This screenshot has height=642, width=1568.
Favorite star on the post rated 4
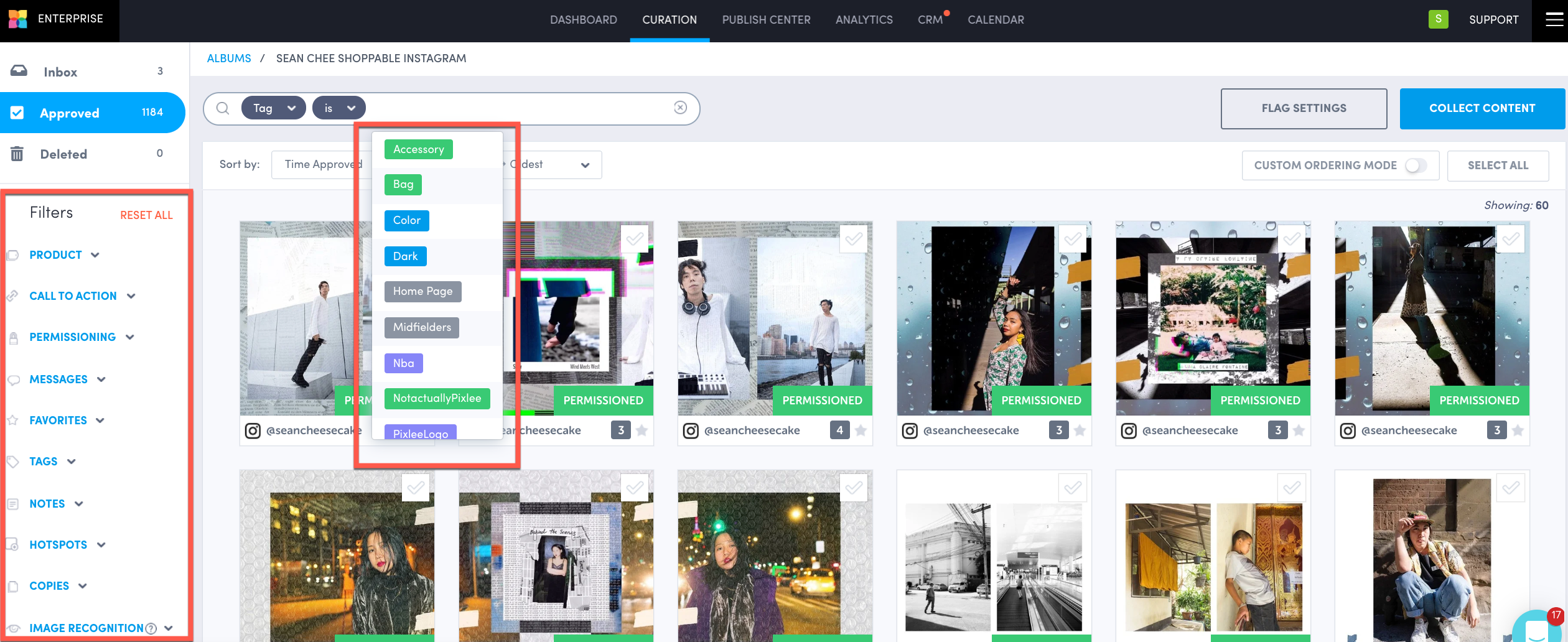point(861,430)
